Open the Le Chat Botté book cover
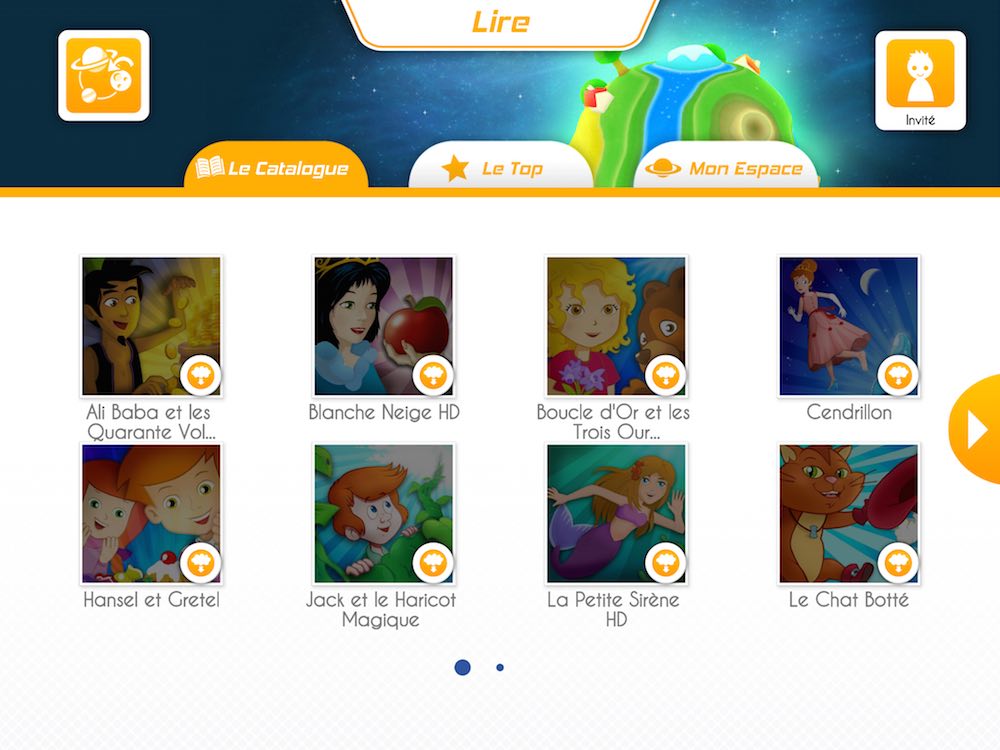1000x750 pixels. pos(849,514)
